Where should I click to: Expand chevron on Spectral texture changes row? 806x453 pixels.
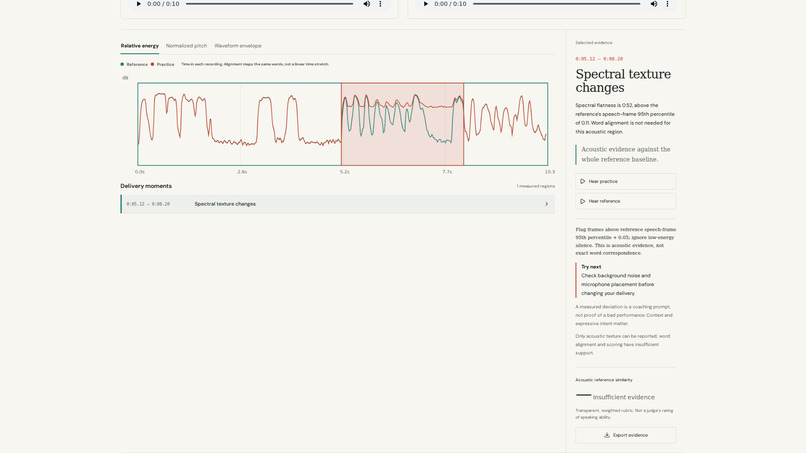point(546,204)
